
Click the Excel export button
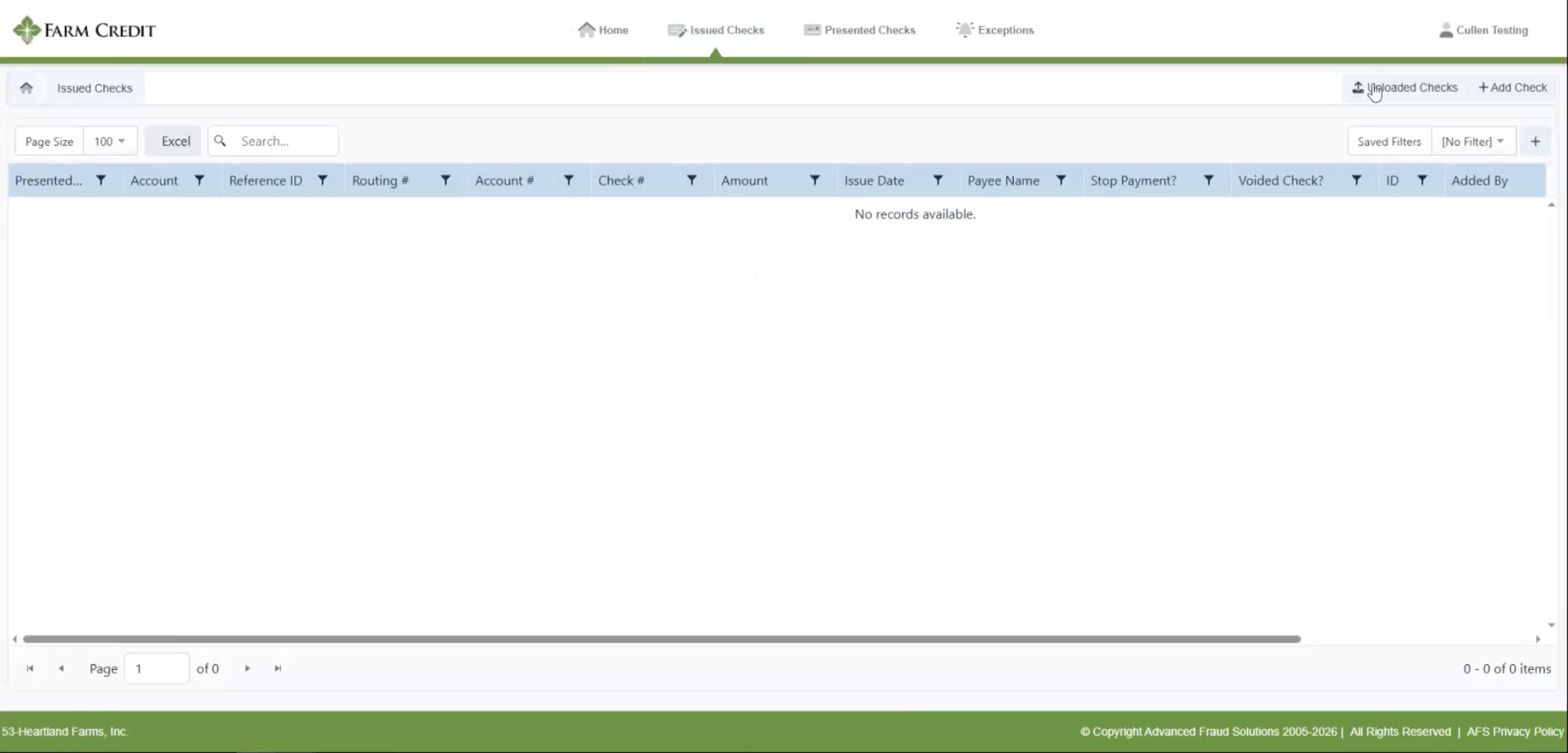tap(175, 141)
